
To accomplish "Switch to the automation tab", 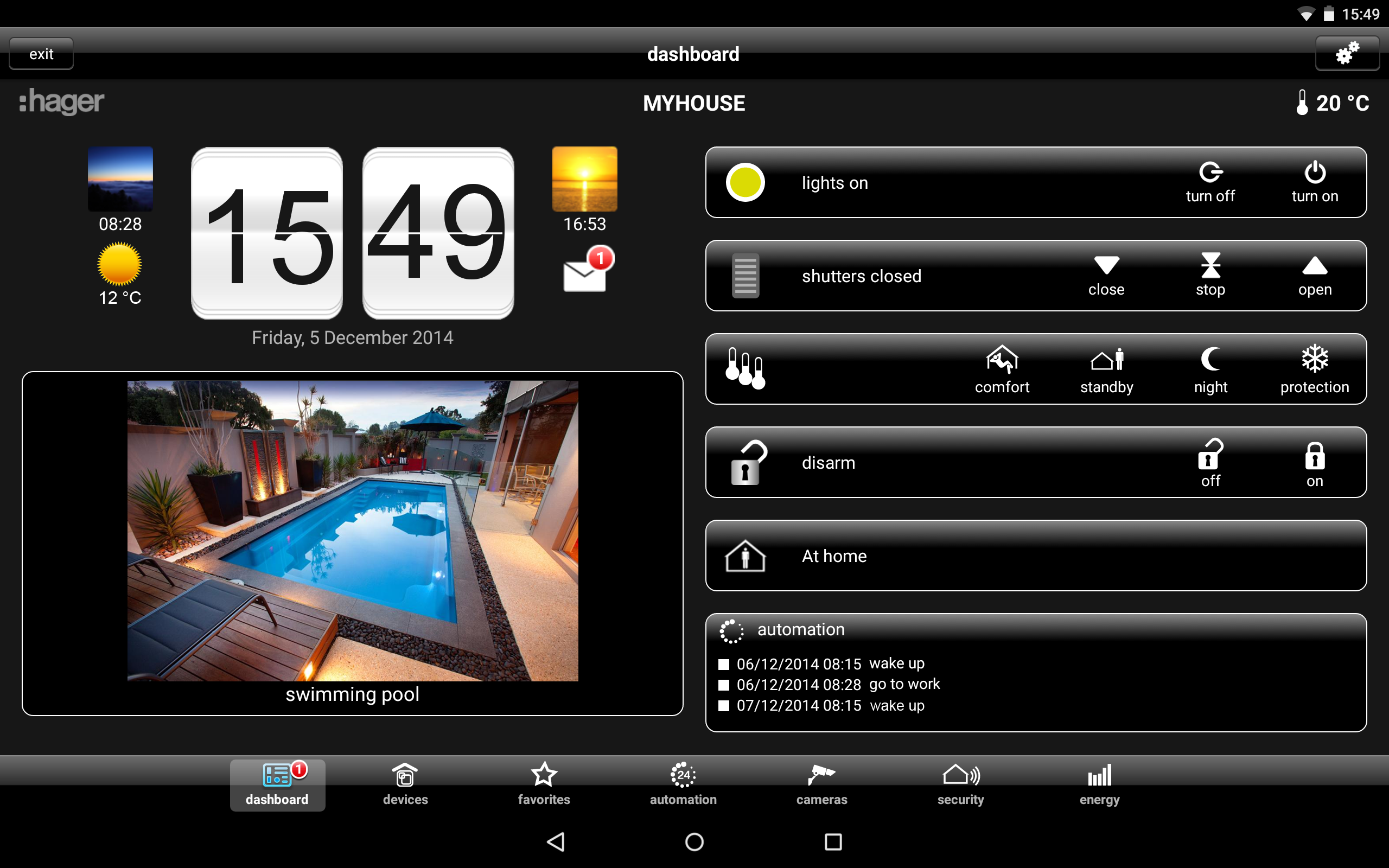I will (x=683, y=785).
